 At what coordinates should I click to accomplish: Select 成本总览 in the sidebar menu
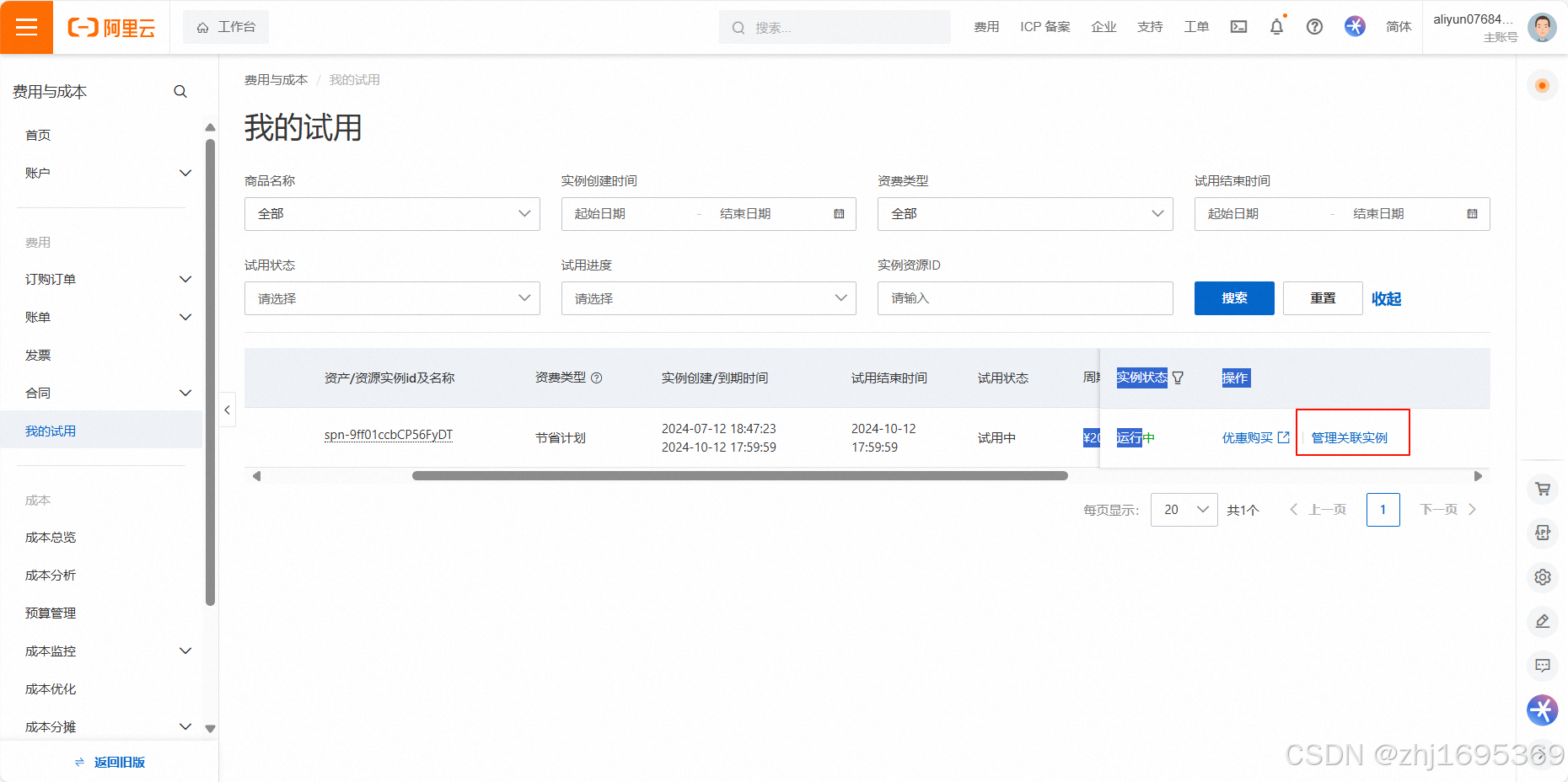tap(51, 538)
